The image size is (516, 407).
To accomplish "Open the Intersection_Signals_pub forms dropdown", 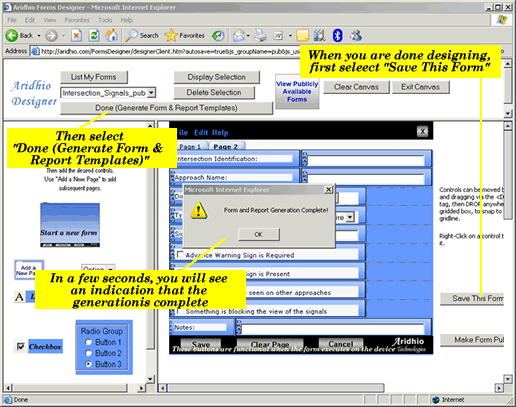I will 151,92.
